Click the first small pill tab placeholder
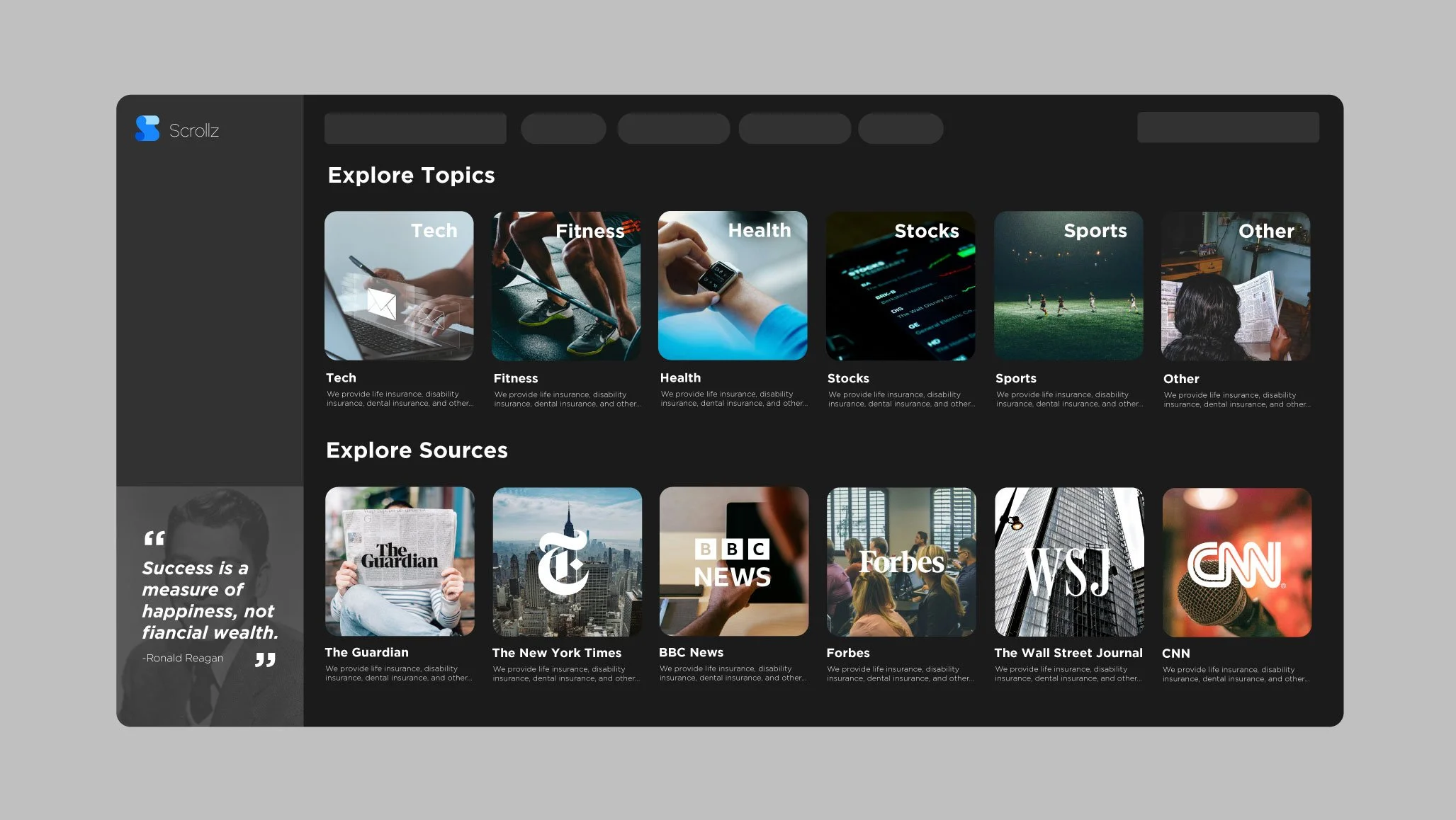This screenshot has height=820, width=1456. point(563,128)
